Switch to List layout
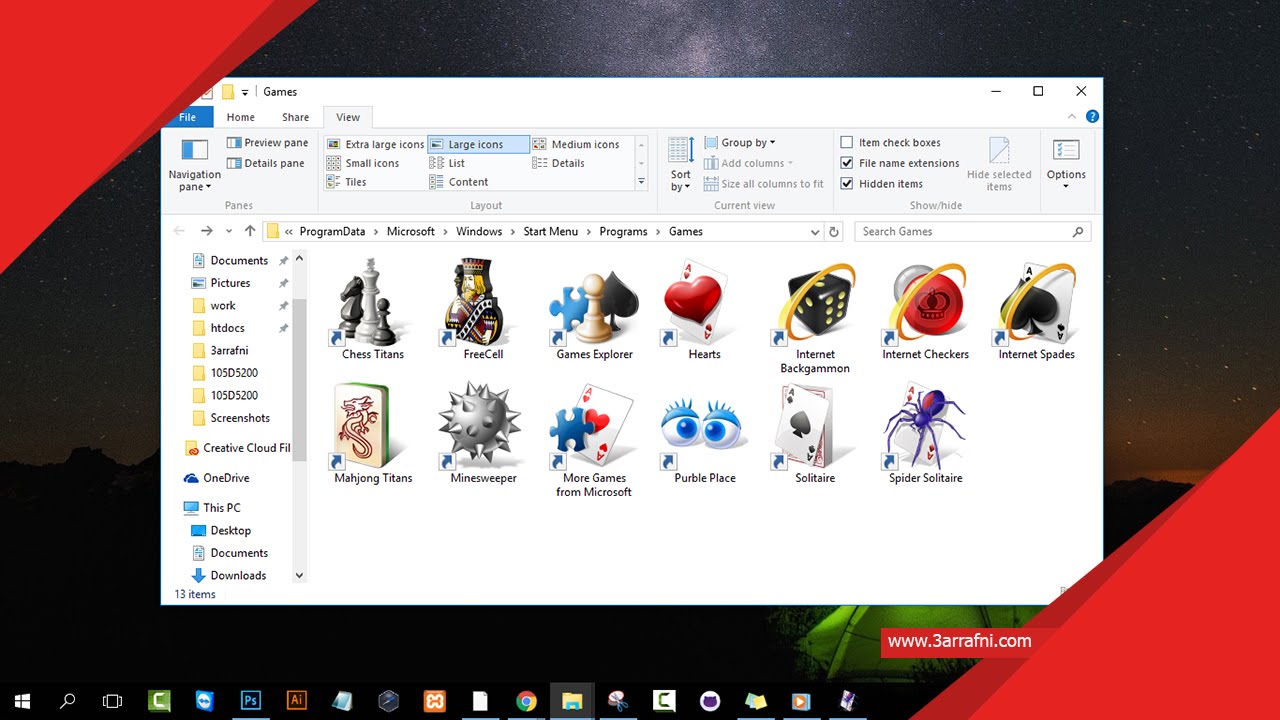This screenshot has width=1280, height=720. (448, 163)
